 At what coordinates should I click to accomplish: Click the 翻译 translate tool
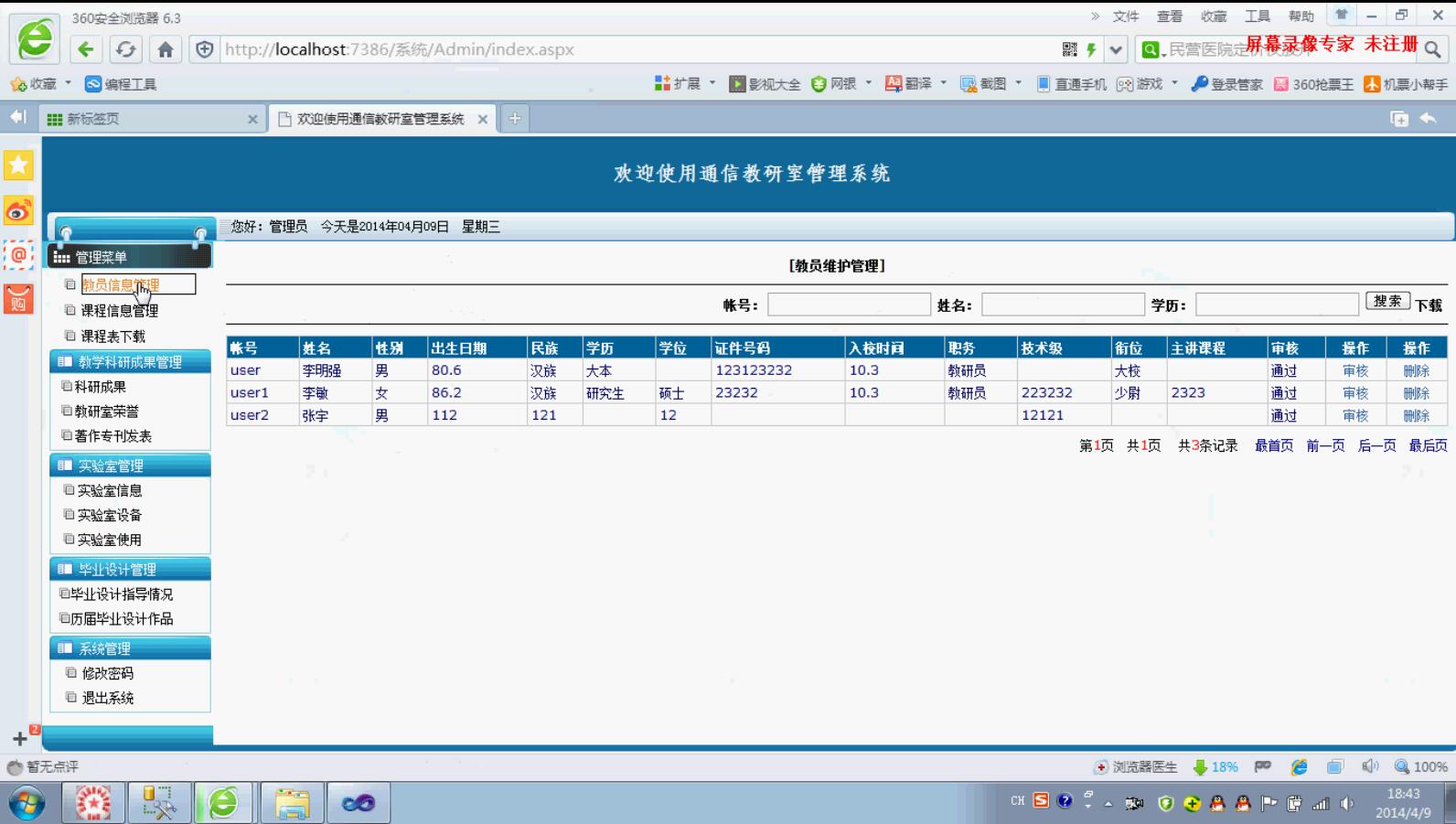[x=909, y=83]
